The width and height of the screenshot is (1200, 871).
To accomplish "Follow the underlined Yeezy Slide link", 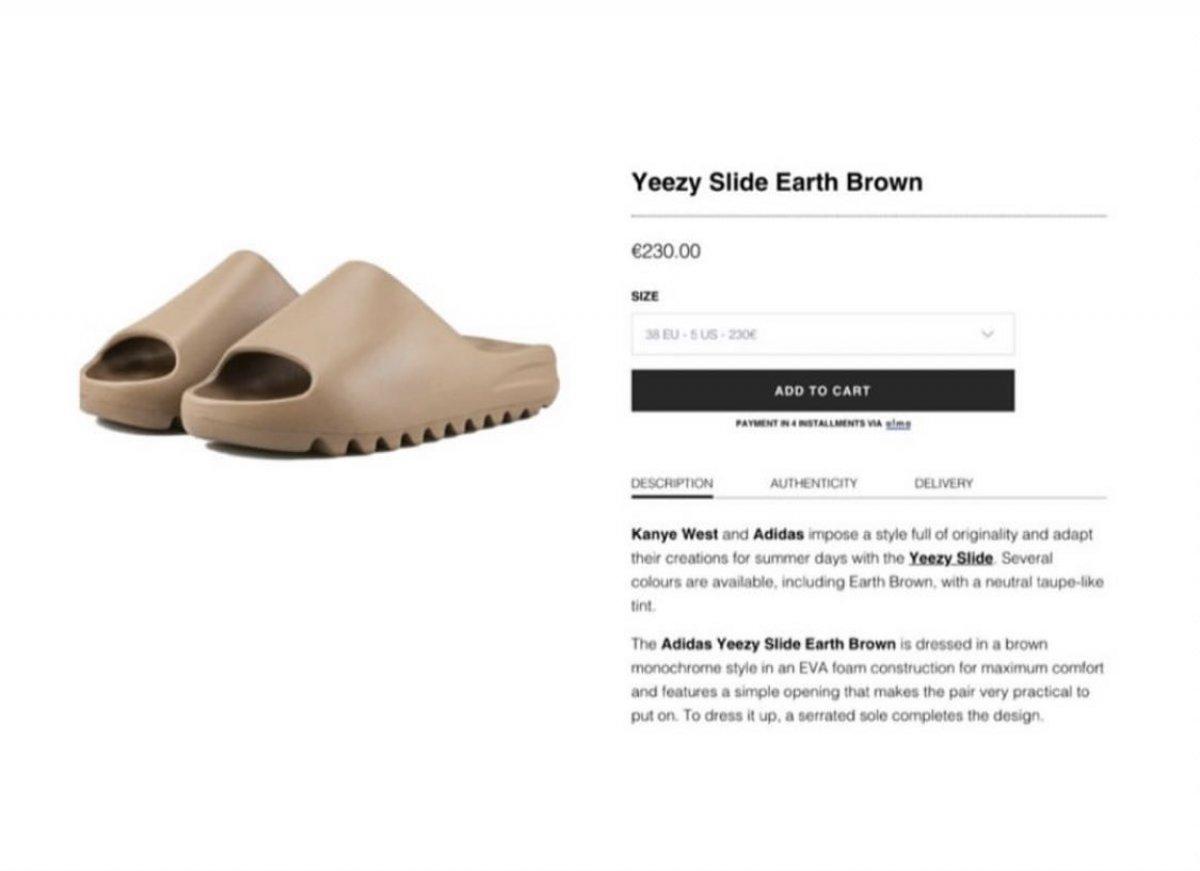I will point(950,558).
